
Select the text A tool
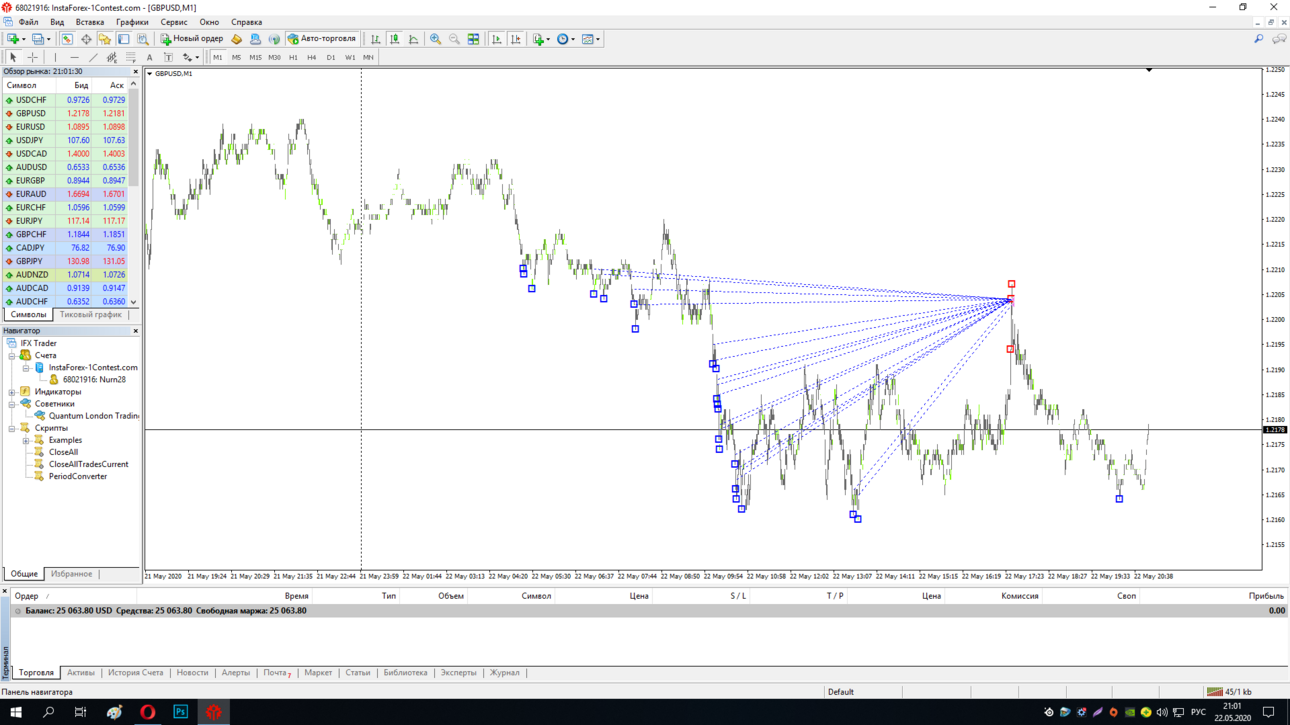click(x=149, y=57)
